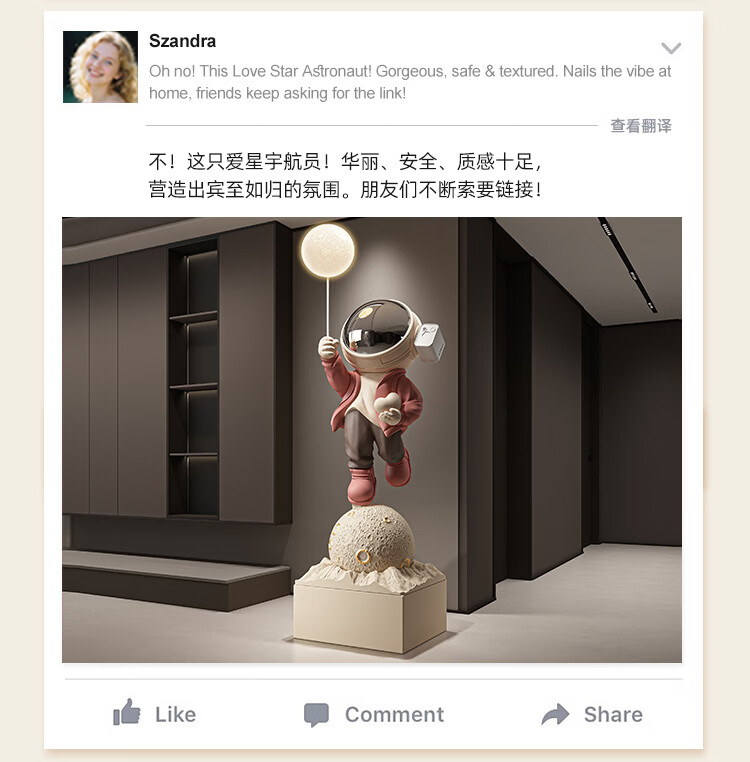
Task: Click the thumbs-up Like icon
Action: click(x=126, y=713)
